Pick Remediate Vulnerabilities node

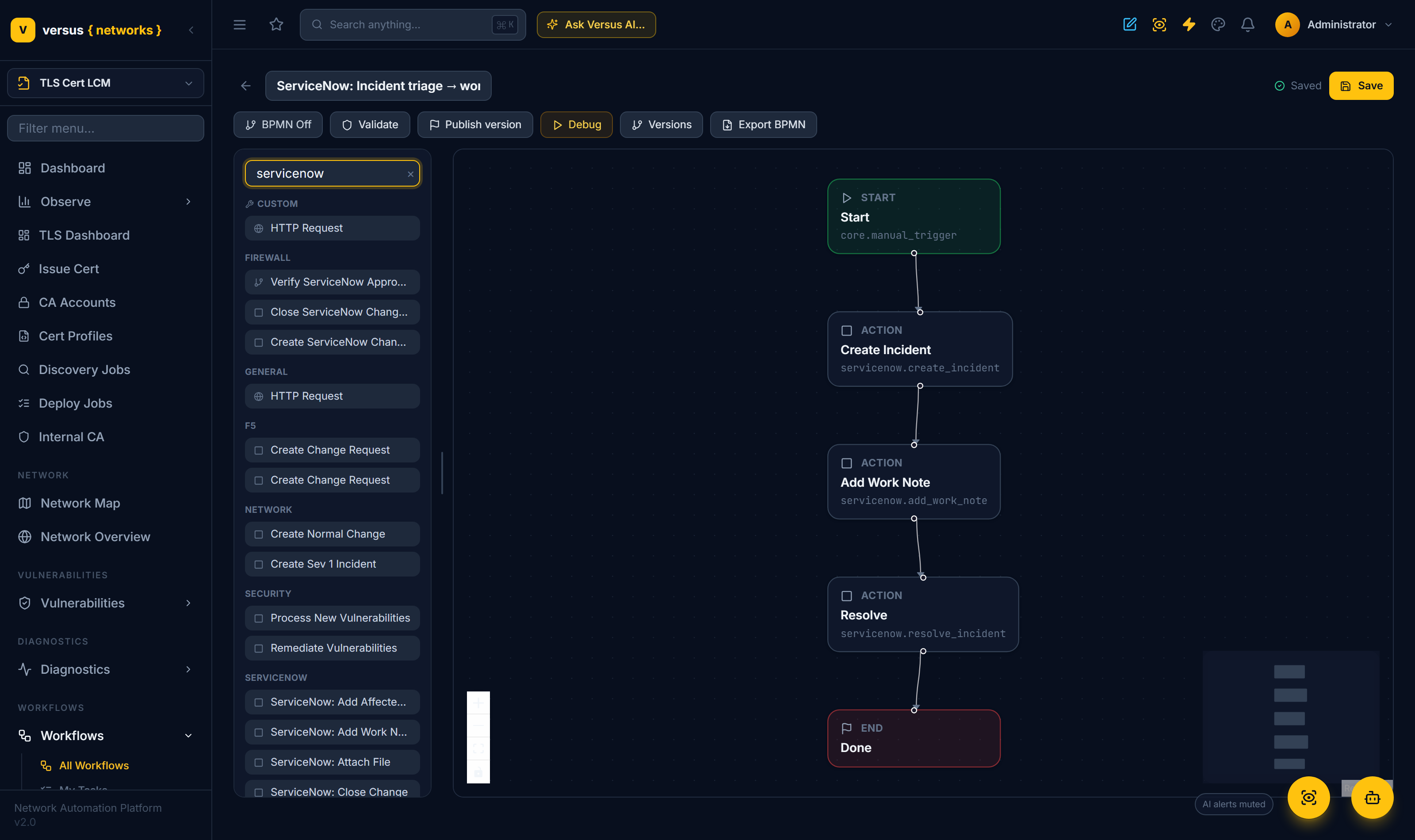[332, 648]
